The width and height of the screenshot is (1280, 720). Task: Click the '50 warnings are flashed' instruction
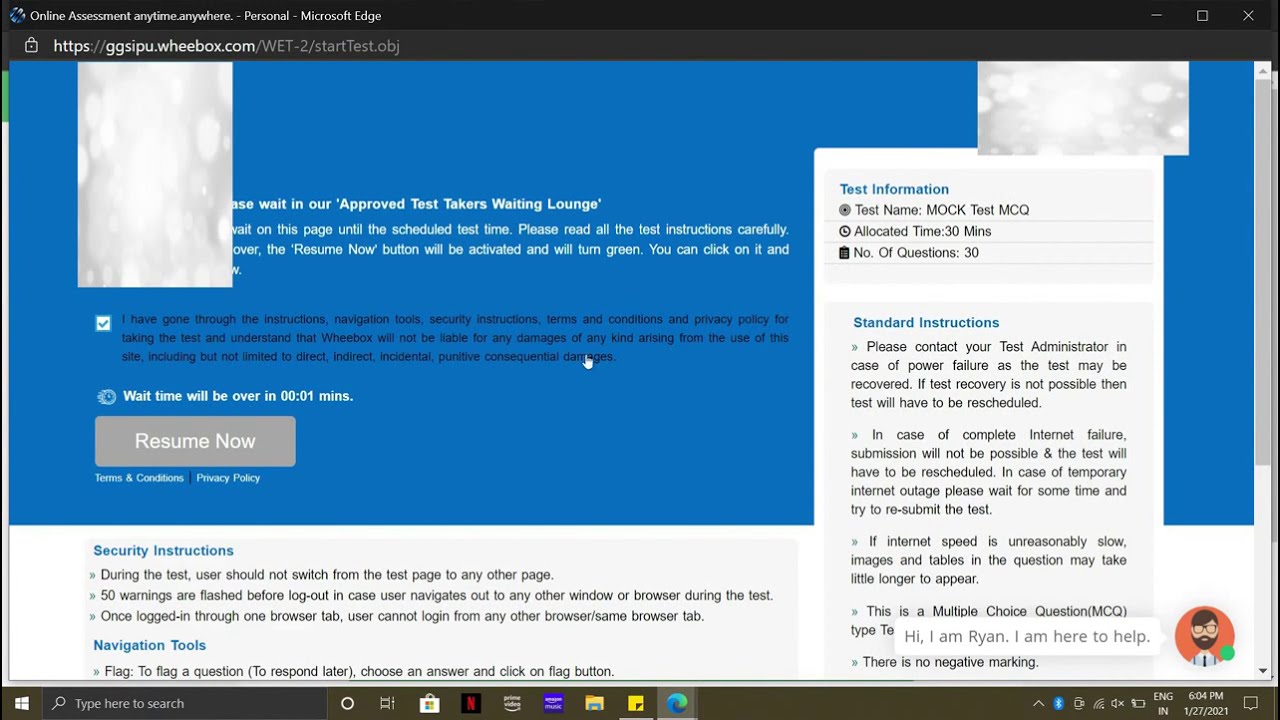coord(437,596)
